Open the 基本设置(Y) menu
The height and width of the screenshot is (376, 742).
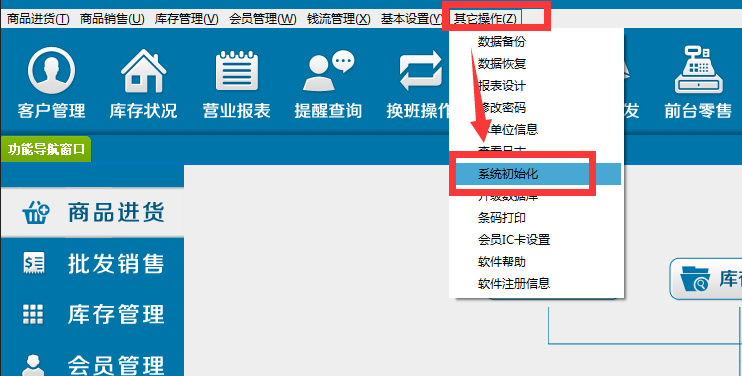(x=411, y=19)
